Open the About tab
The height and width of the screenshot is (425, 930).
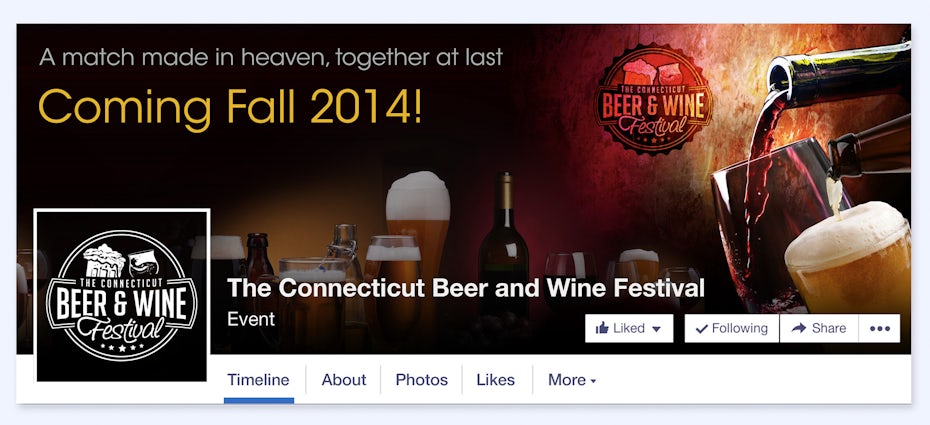pyautogui.click(x=343, y=380)
